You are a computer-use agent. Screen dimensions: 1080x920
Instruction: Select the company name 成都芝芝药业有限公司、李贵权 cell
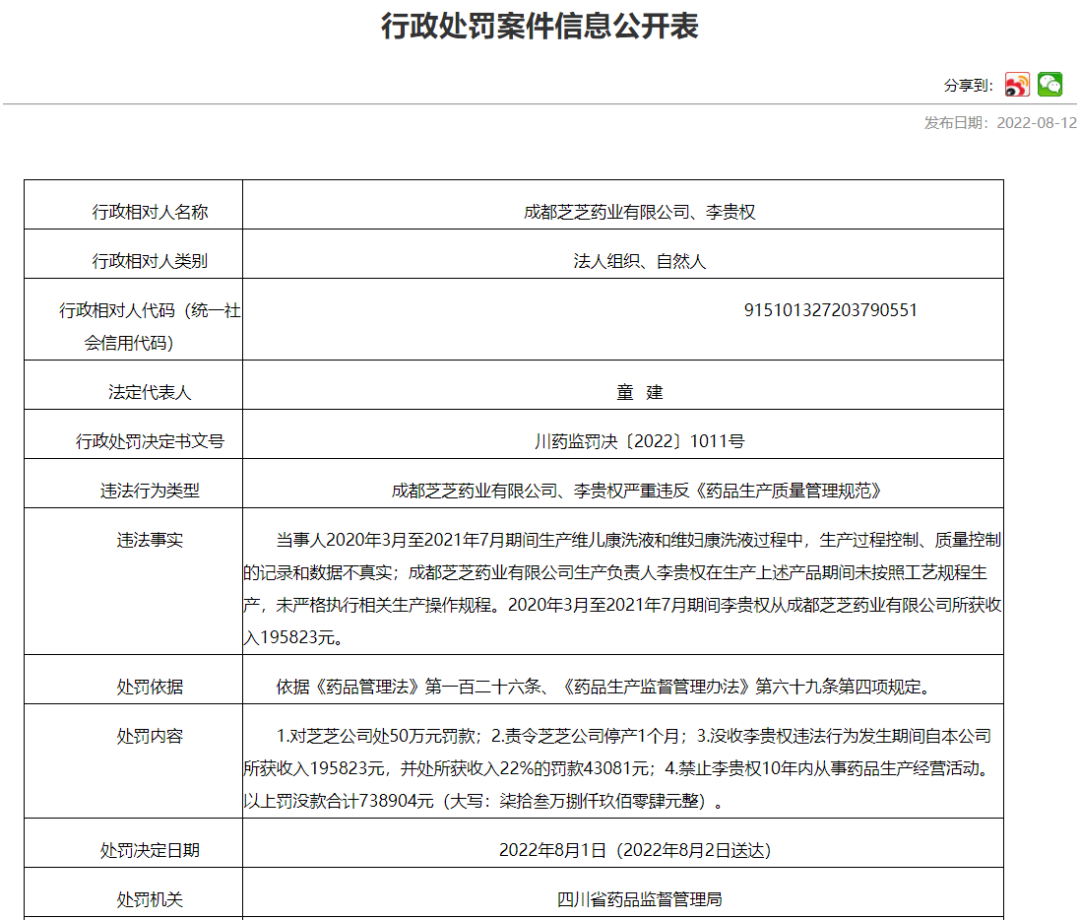point(640,212)
